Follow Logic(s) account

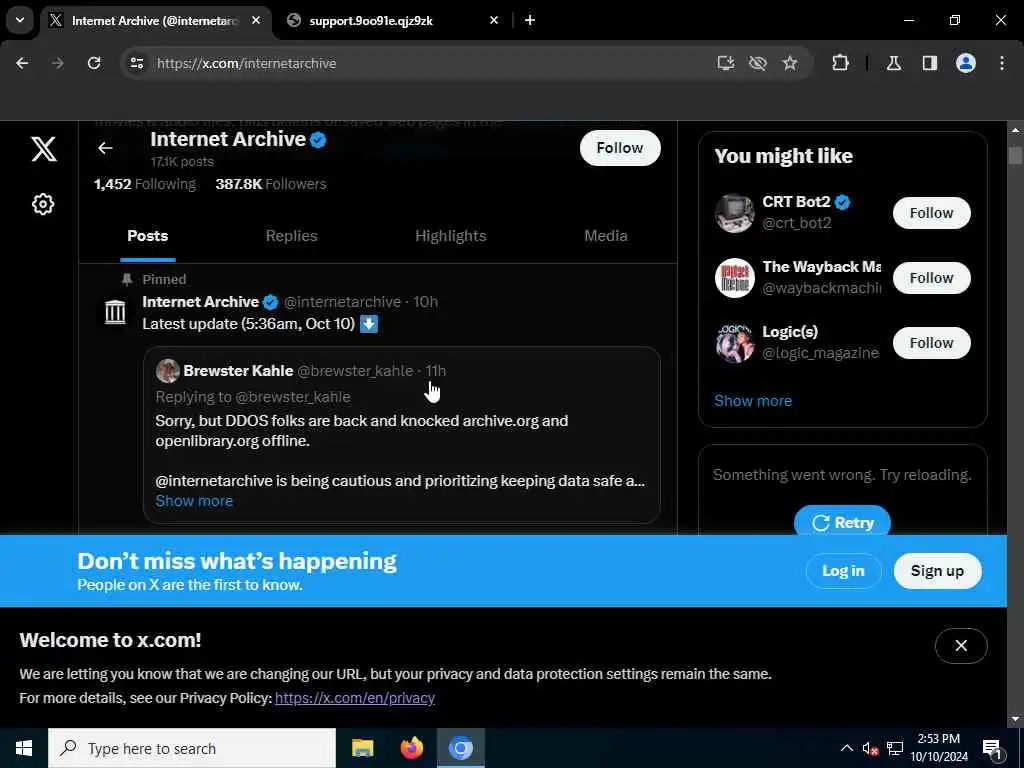pos(931,343)
